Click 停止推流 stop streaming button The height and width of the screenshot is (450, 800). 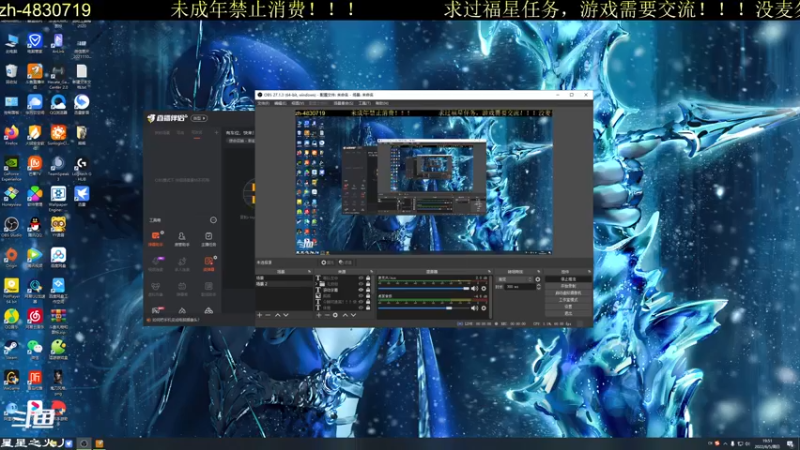click(568, 279)
